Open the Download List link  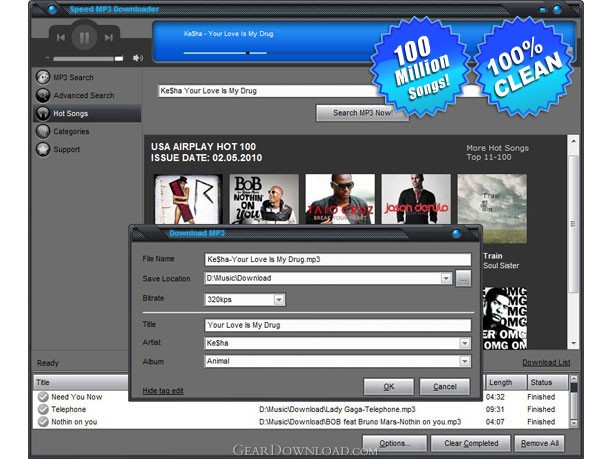pyautogui.click(x=546, y=363)
